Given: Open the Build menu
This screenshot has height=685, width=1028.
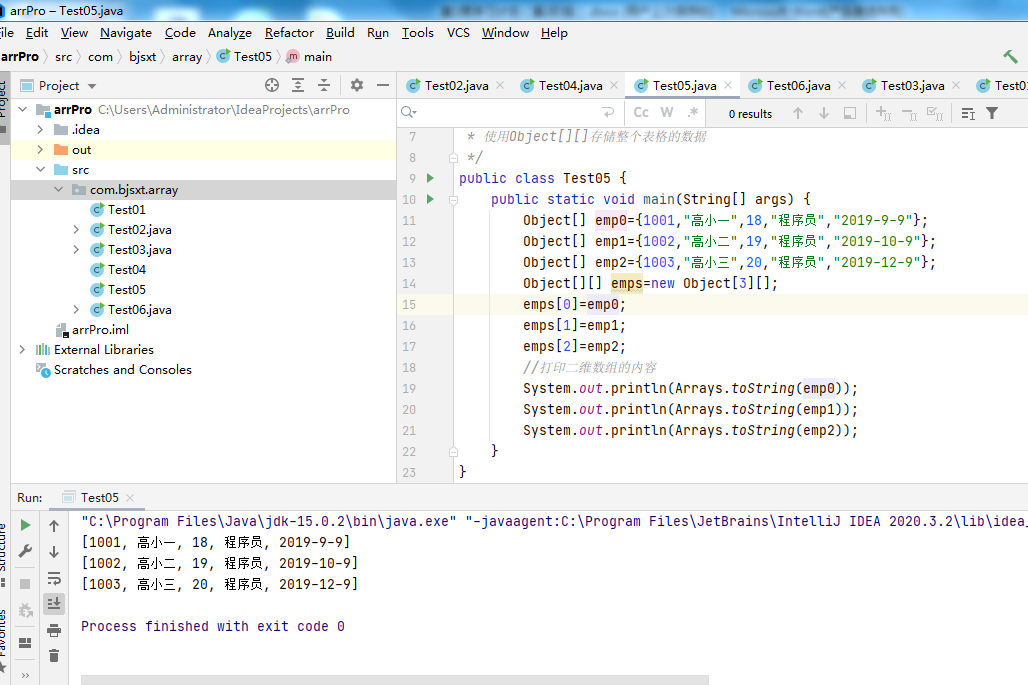Looking at the screenshot, I should pos(340,33).
